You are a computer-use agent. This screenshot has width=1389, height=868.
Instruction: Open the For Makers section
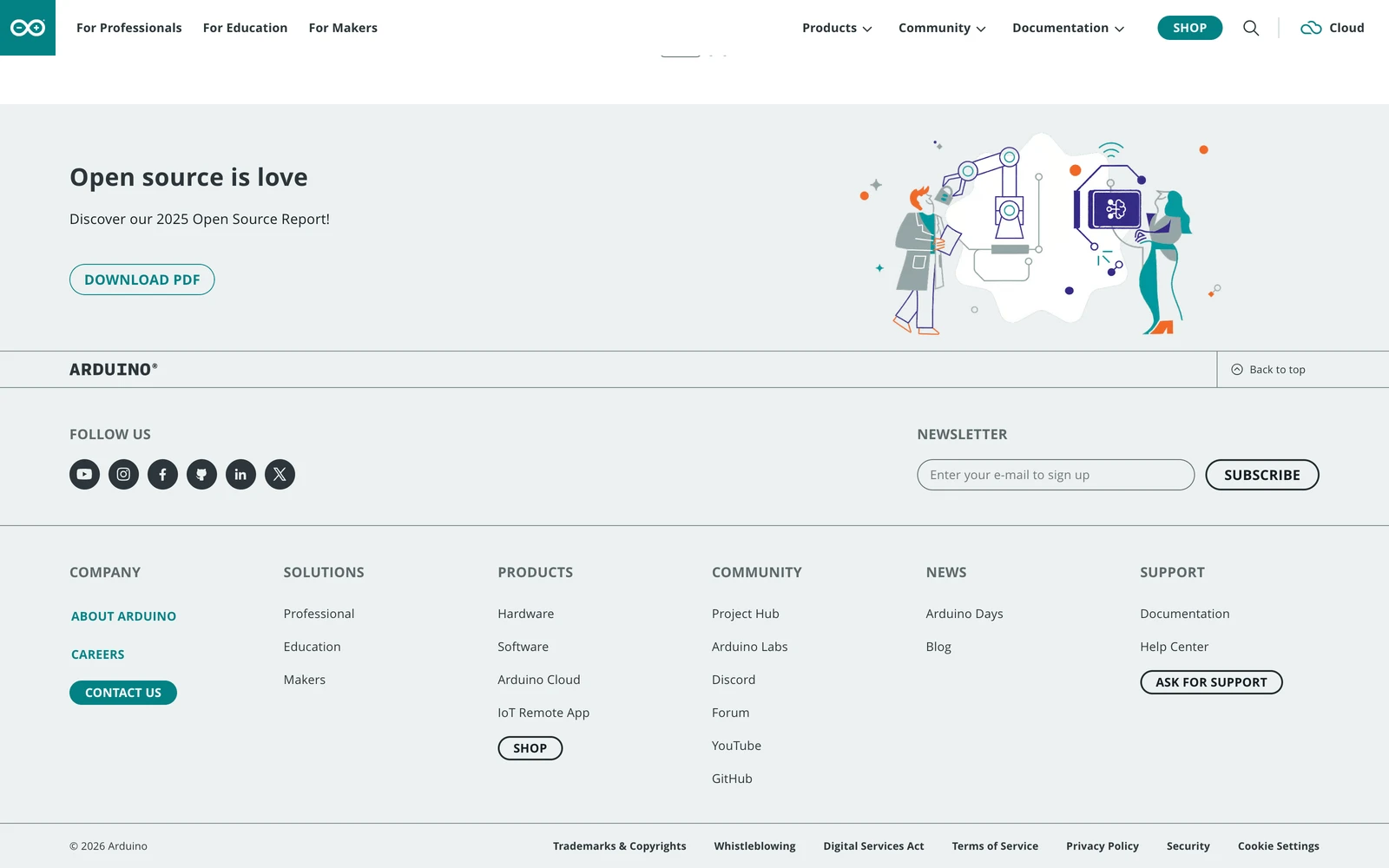click(x=343, y=28)
